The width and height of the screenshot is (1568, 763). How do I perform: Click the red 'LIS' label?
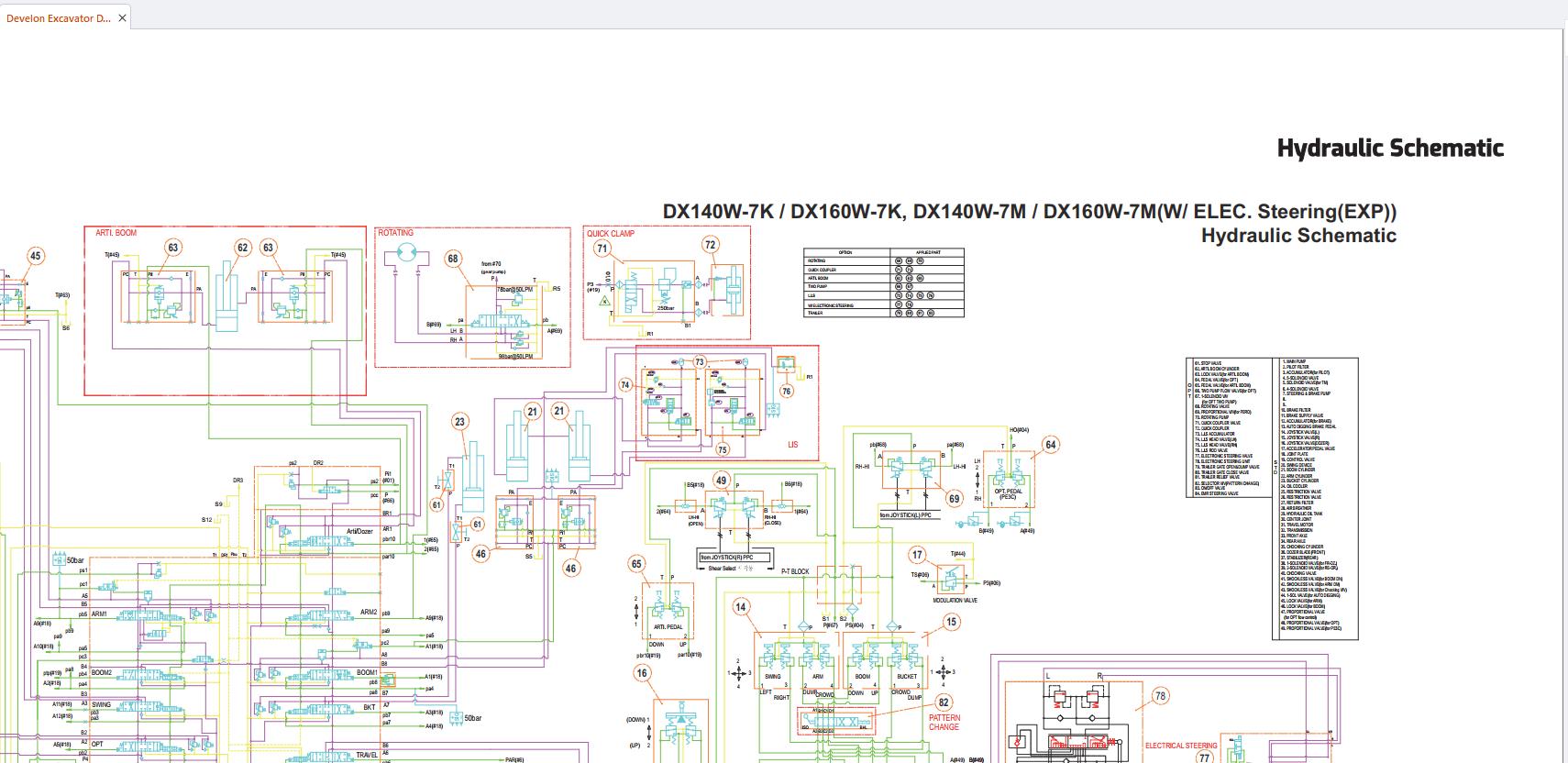coord(793,445)
